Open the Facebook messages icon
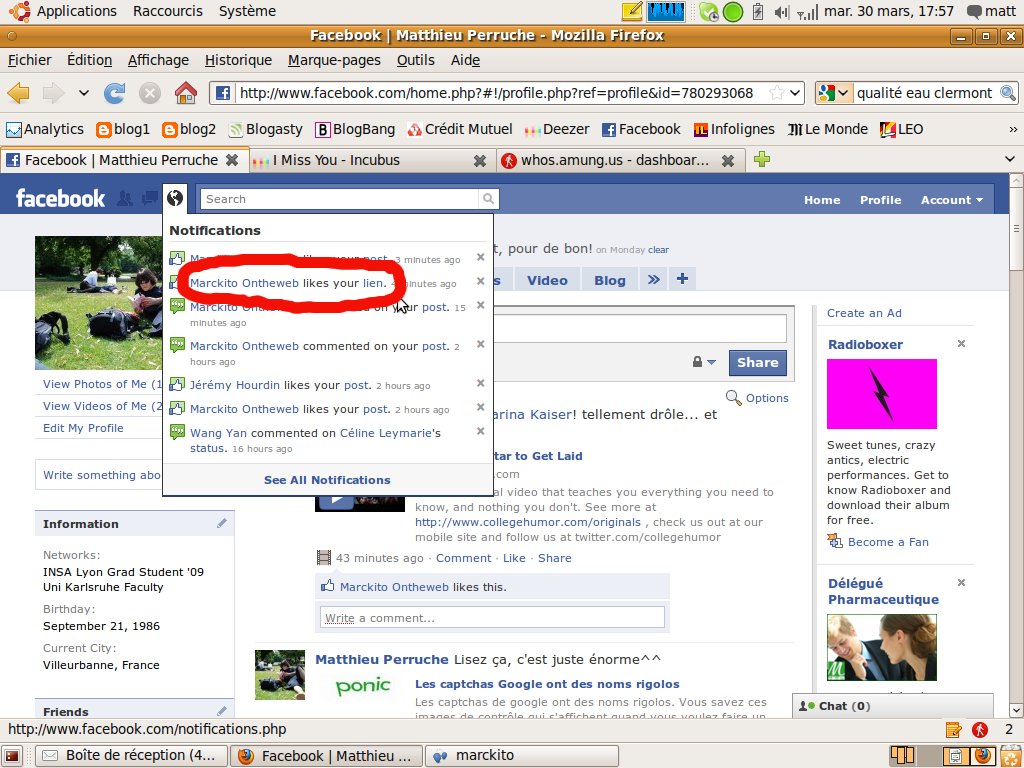The height and width of the screenshot is (768, 1024). tap(150, 198)
